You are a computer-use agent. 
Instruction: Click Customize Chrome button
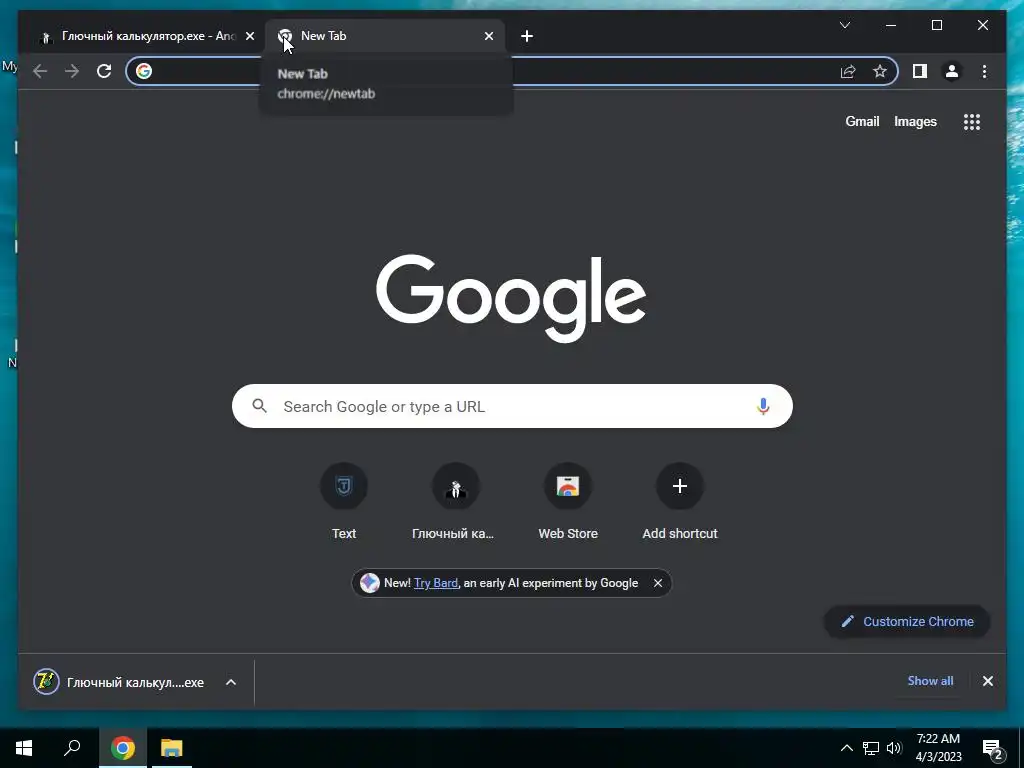(908, 622)
